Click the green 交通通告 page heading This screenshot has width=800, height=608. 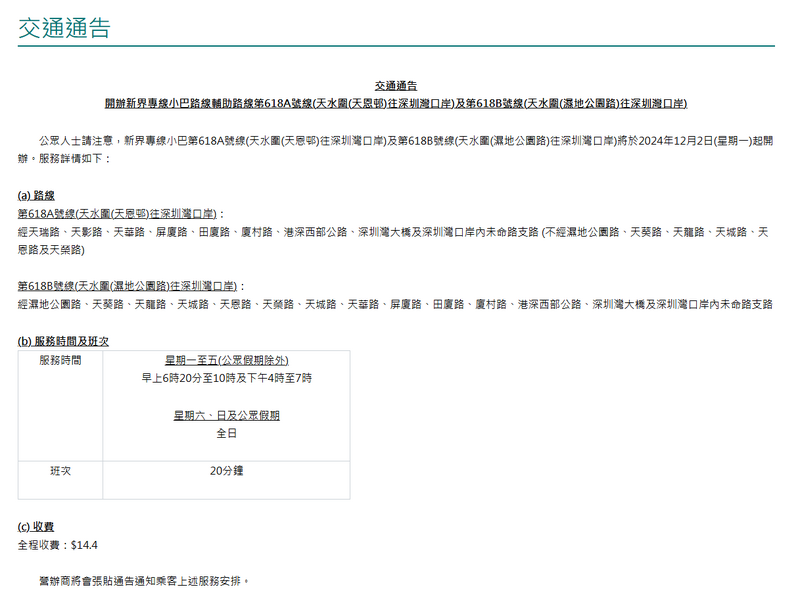pos(64,28)
